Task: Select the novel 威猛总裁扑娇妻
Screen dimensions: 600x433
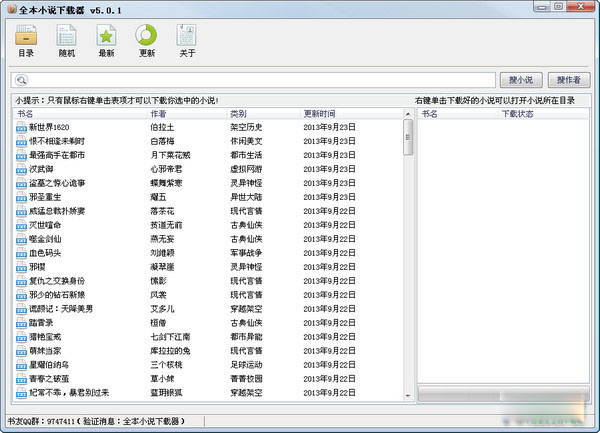Action: 57,211
